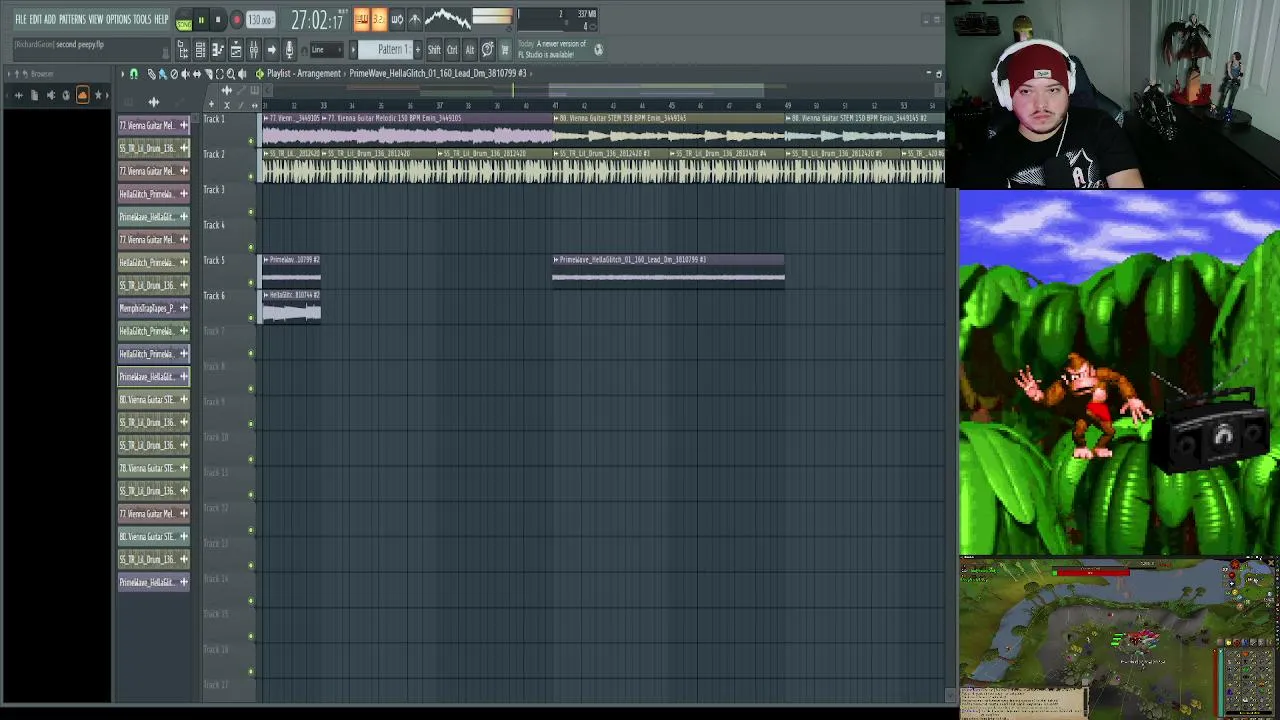Stop playback with the stop button
The height and width of the screenshot is (720, 1280).
tap(218, 20)
